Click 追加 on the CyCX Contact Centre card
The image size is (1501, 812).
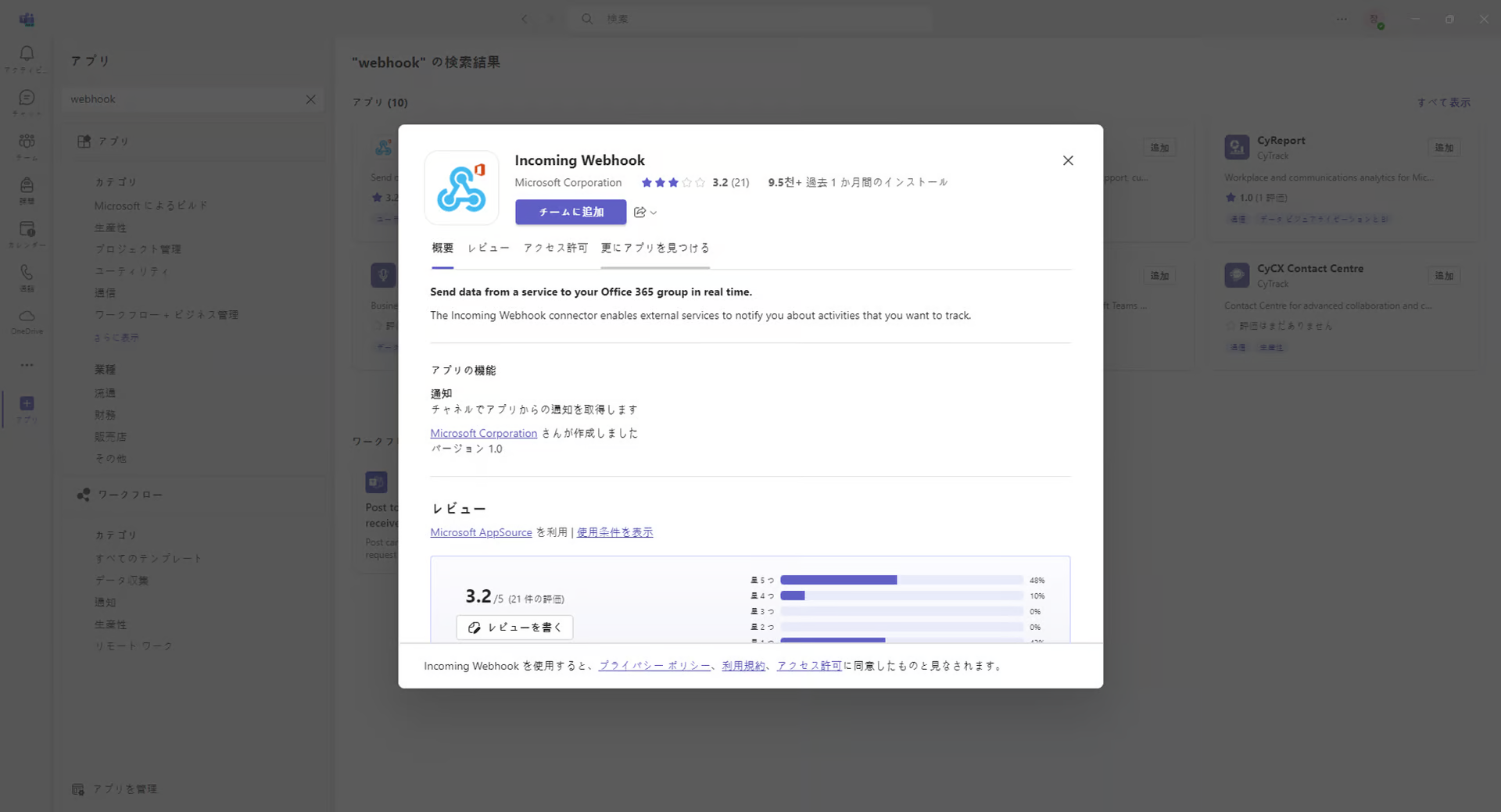tap(1444, 276)
